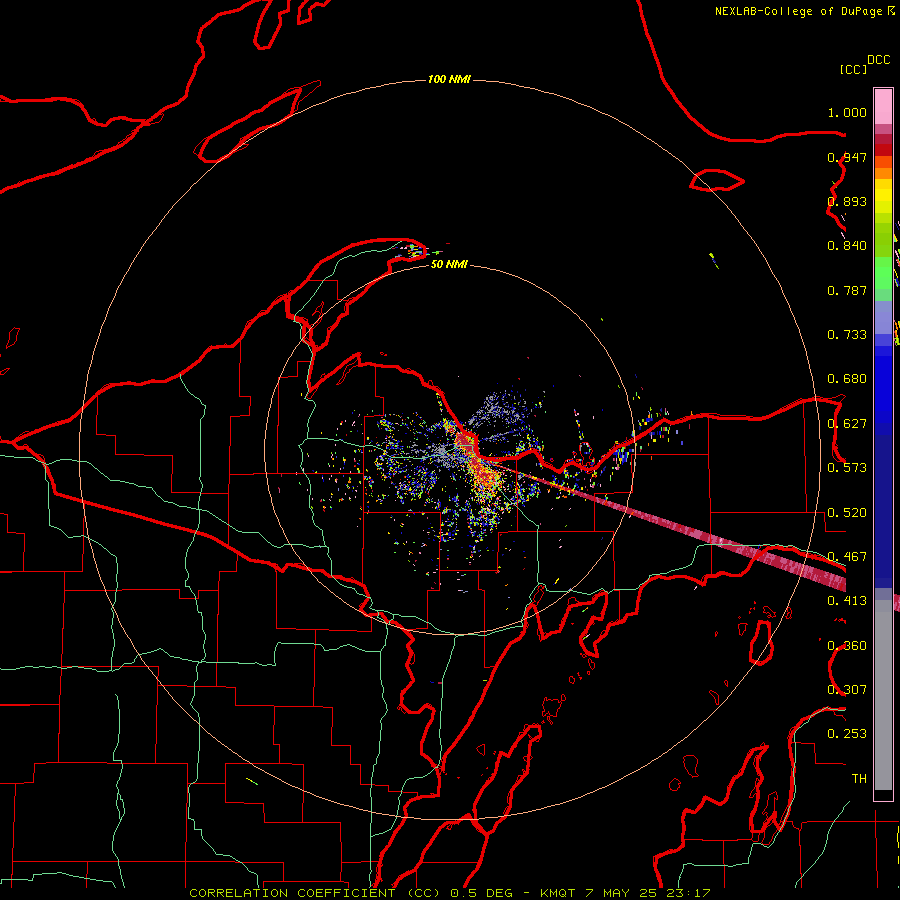900x900 pixels.
Task: Click the bright blue segment of the color bar
Action: click(883, 390)
